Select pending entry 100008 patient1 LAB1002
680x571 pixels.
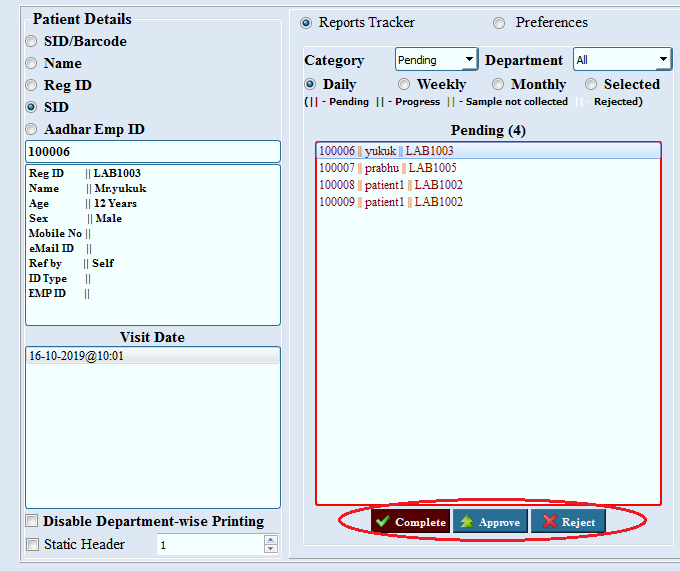tap(488, 185)
